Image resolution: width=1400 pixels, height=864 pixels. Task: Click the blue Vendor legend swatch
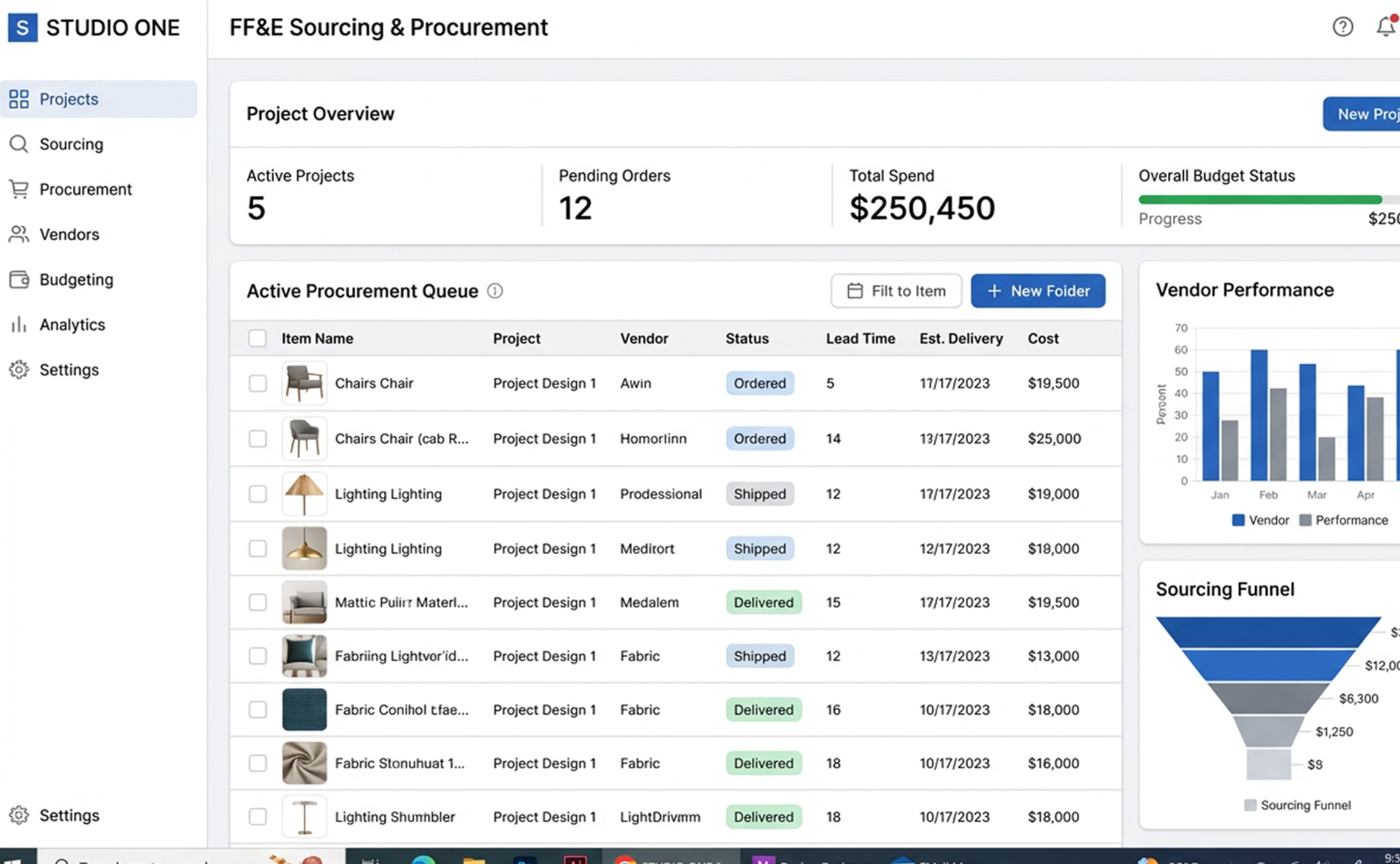tap(1238, 520)
